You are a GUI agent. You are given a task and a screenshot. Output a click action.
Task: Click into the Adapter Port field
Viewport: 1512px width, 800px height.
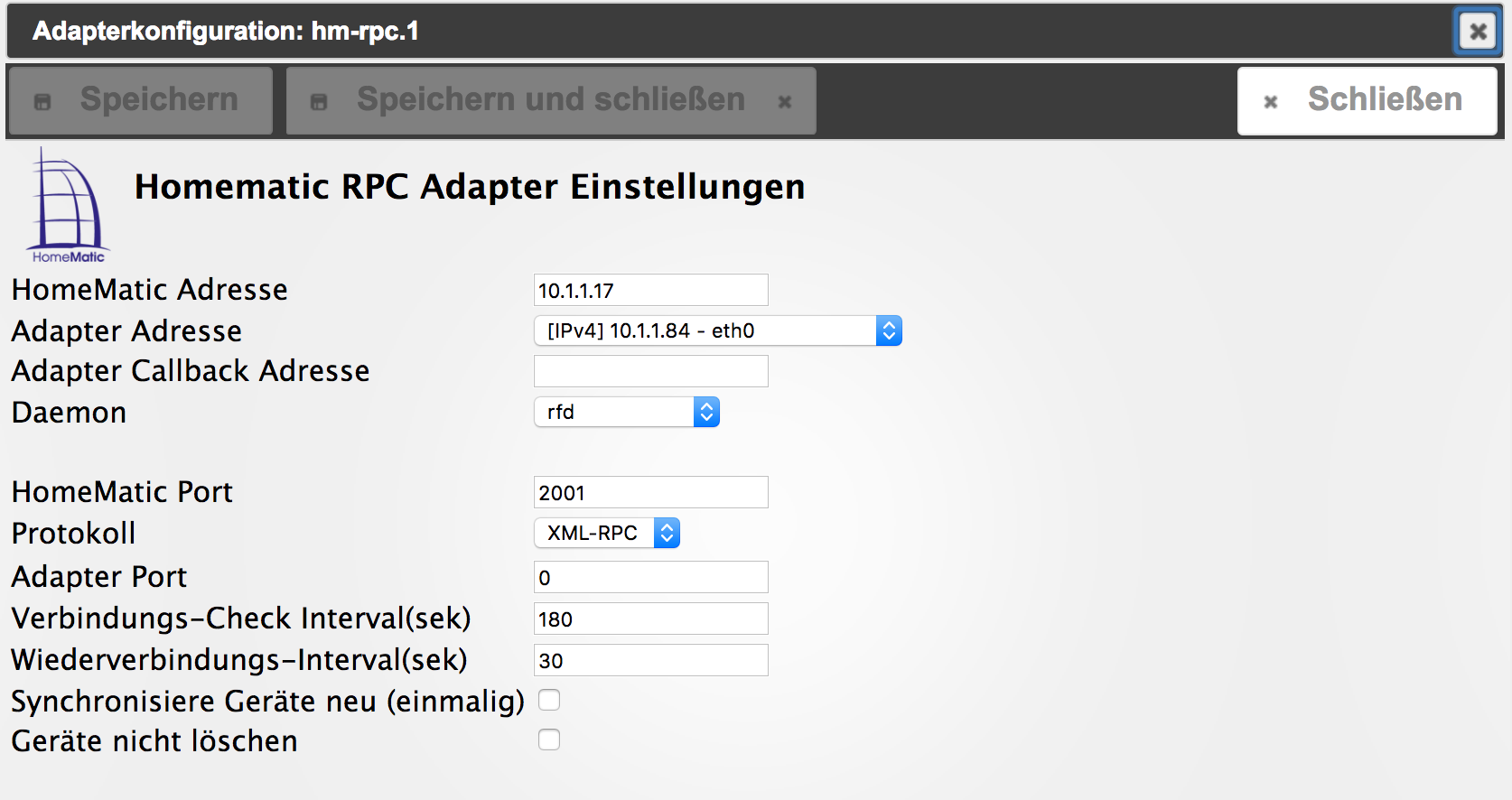650,578
